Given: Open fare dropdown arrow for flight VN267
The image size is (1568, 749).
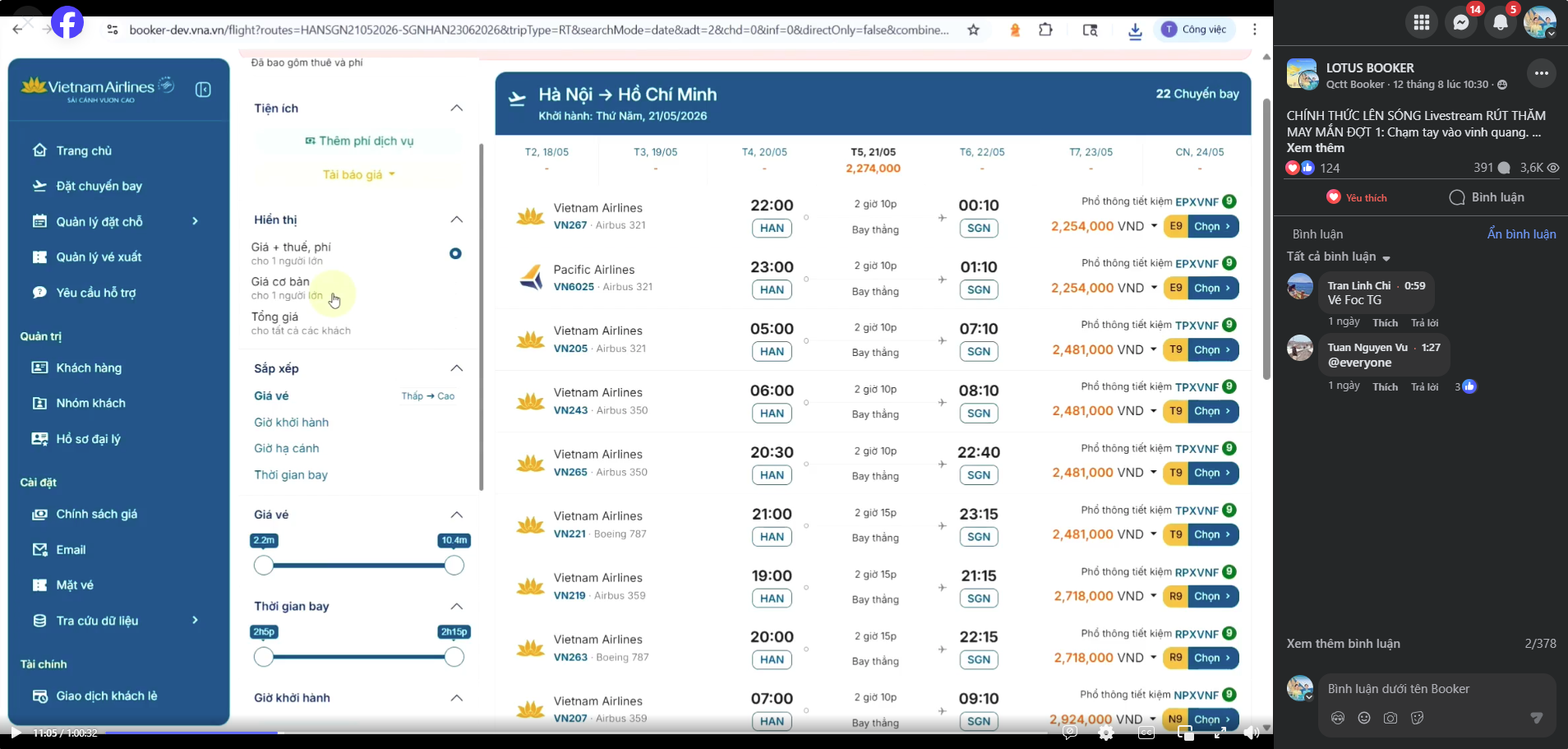Looking at the screenshot, I should tap(1154, 226).
